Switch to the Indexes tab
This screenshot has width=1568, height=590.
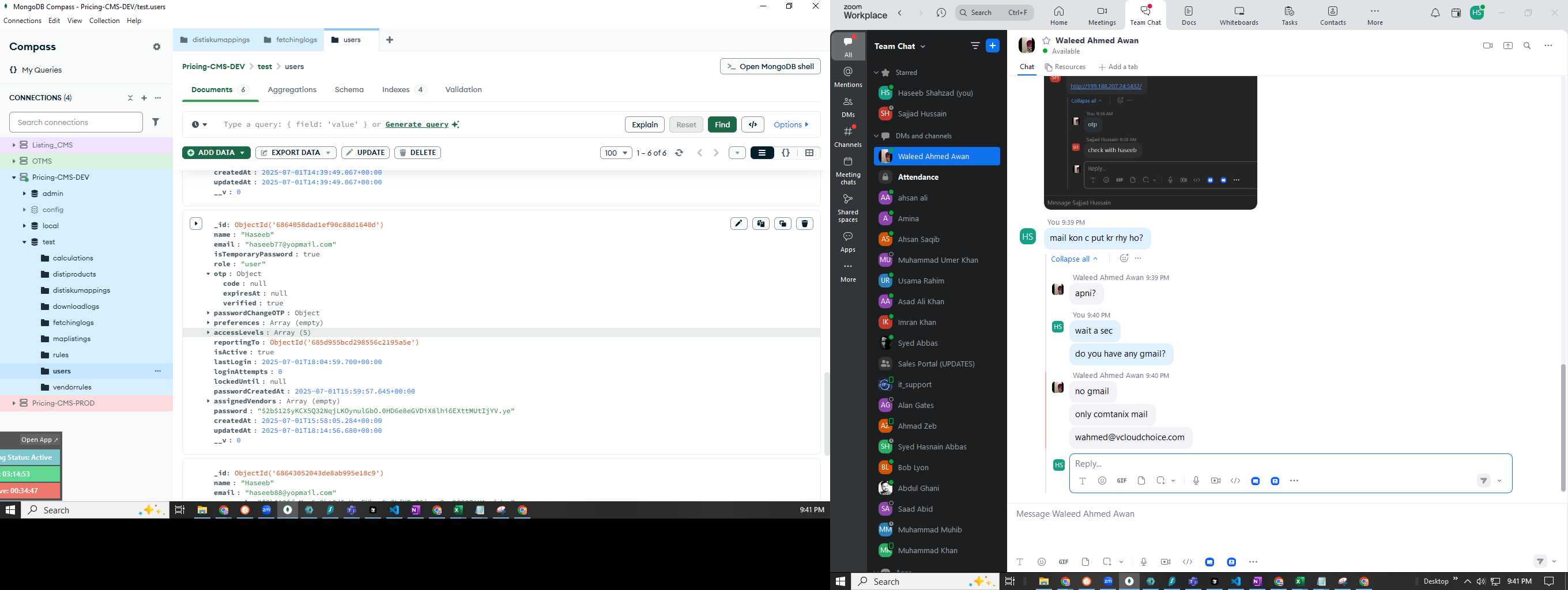(404, 90)
